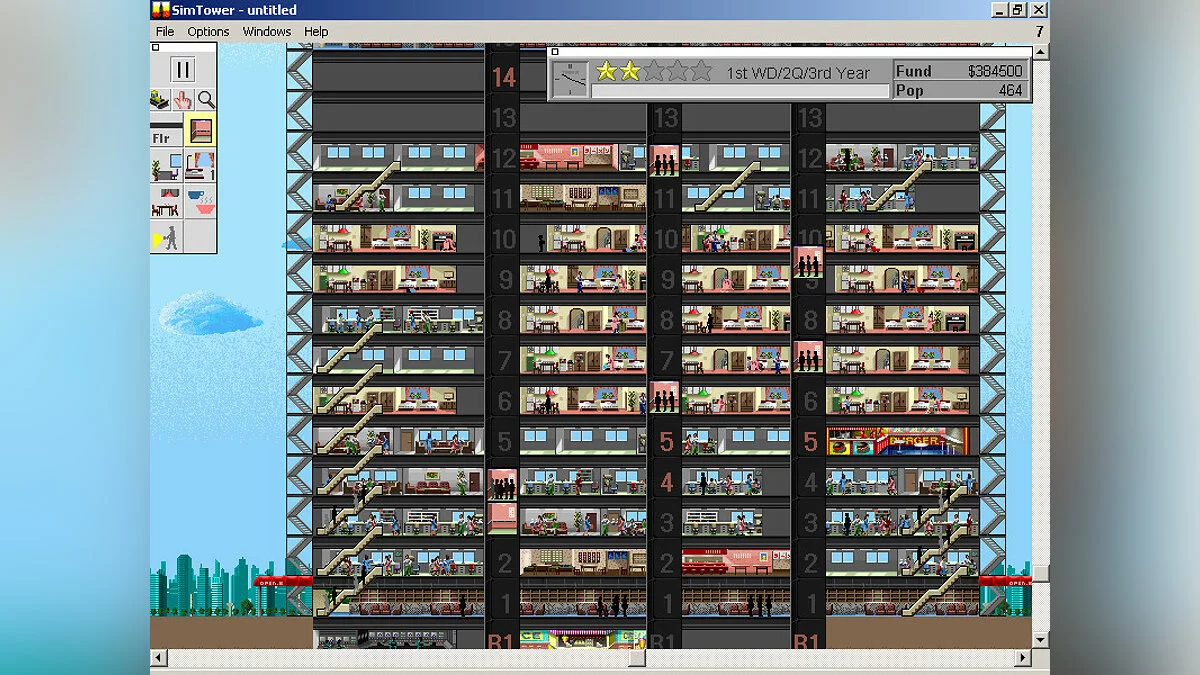This screenshot has height=675, width=1200.
Task: Click the analog clock in info bar
Action: pyautogui.click(x=570, y=80)
